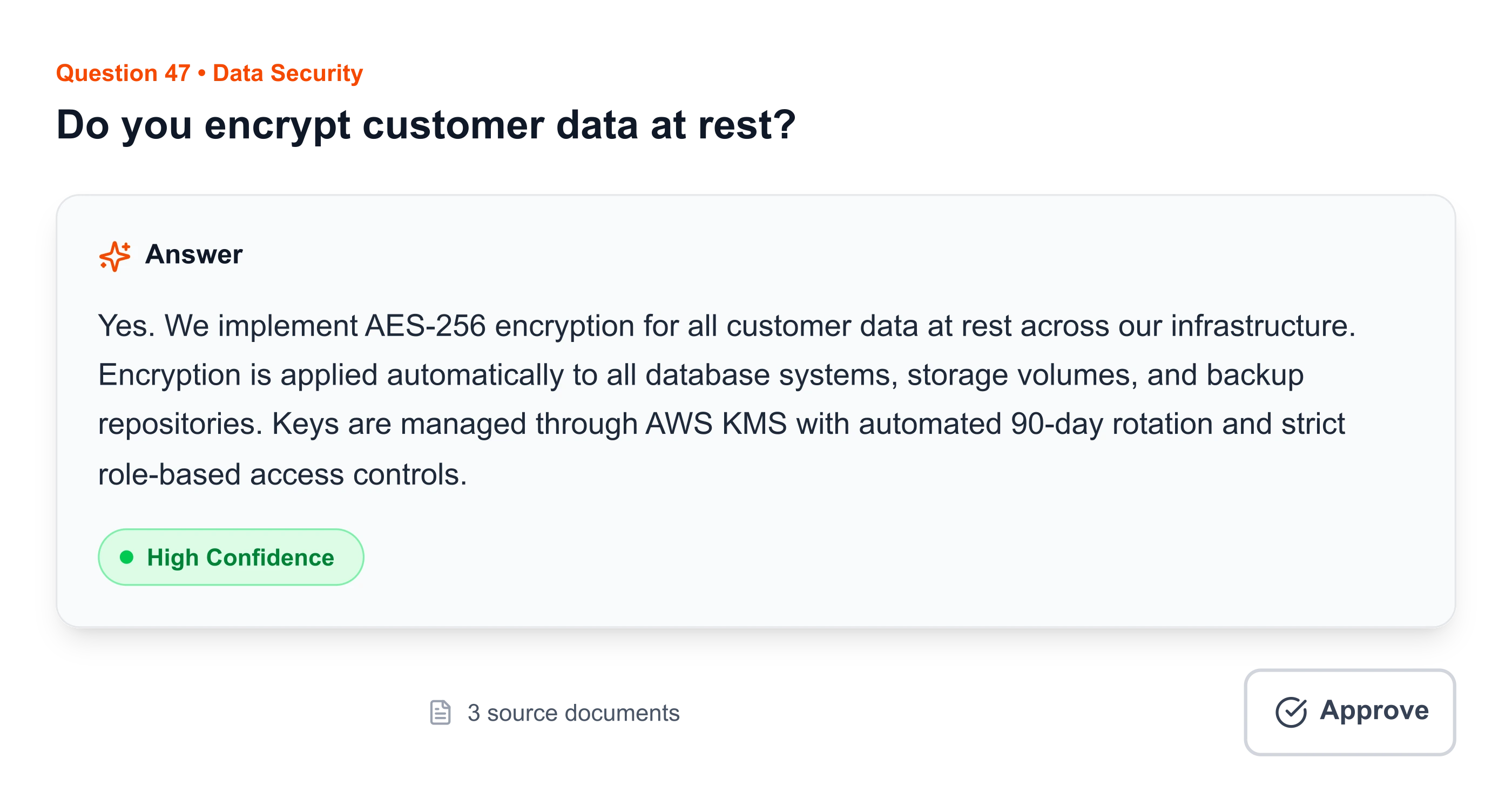
Task: Click blank area right of confidence badge
Action: 822,557
